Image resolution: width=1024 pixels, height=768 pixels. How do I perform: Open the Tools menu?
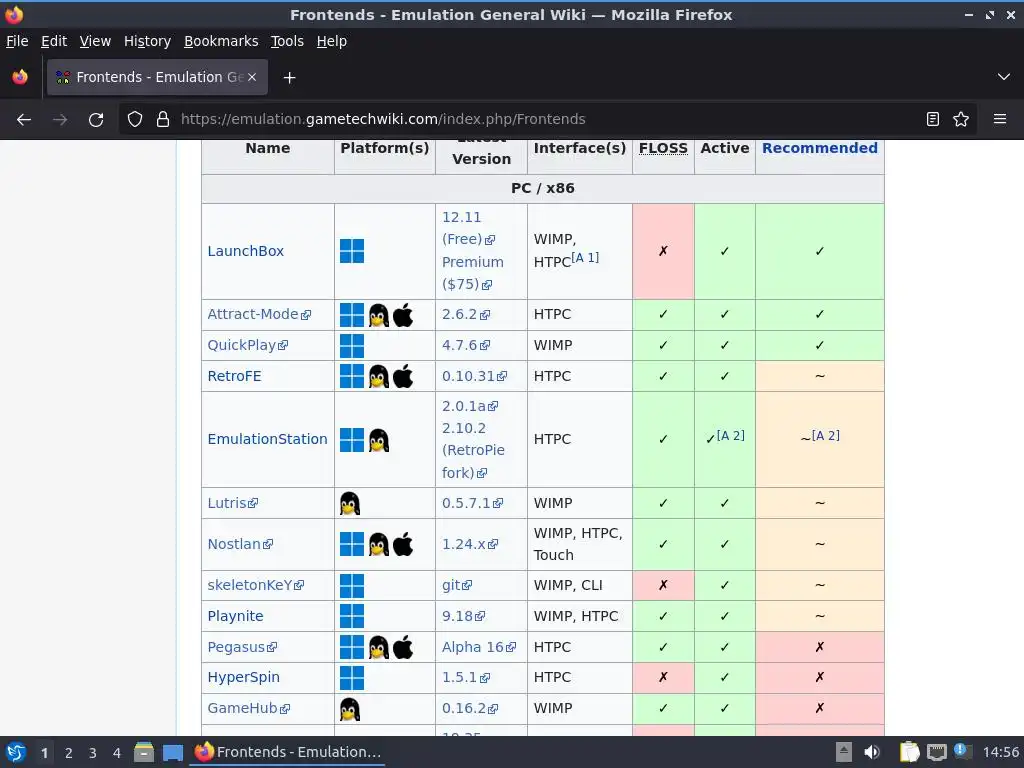pos(287,41)
